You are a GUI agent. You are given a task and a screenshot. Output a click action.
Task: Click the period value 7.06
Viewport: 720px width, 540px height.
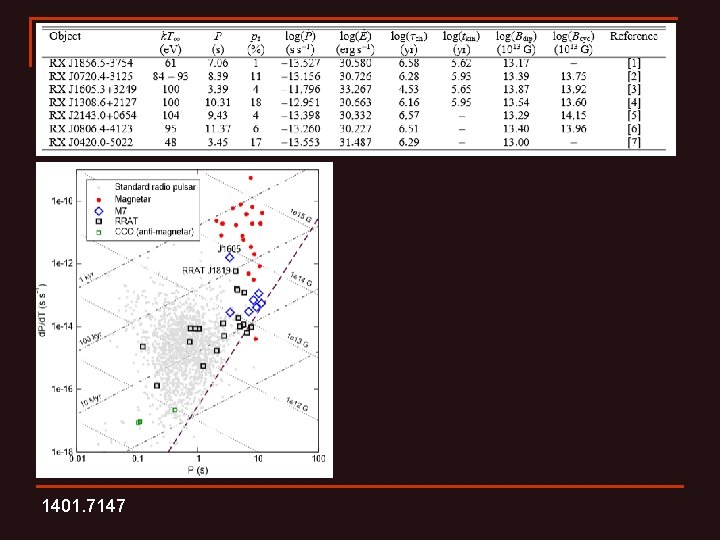[218, 63]
